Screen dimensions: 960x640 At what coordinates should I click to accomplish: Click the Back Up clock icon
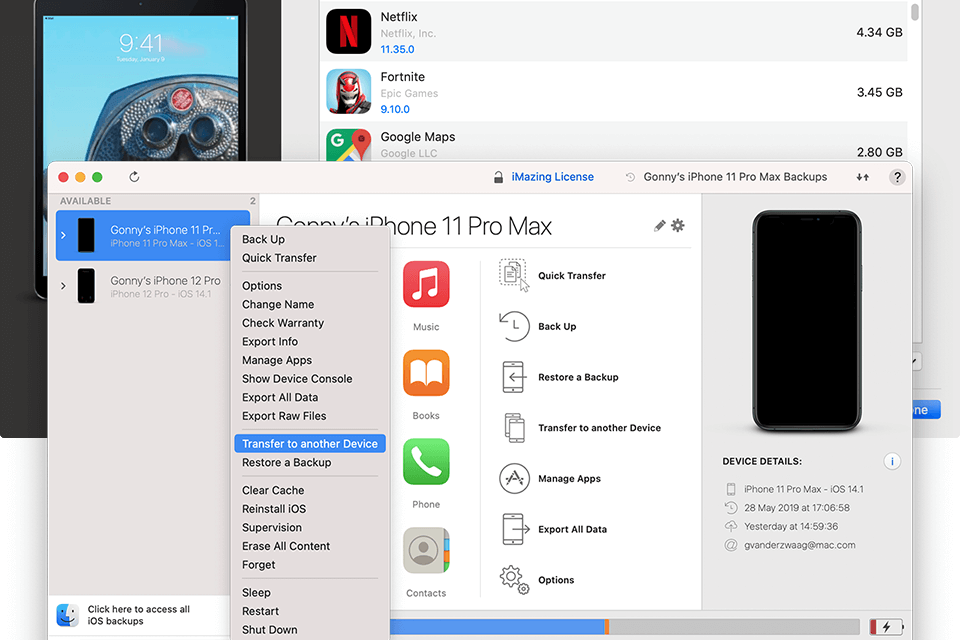point(514,326)
